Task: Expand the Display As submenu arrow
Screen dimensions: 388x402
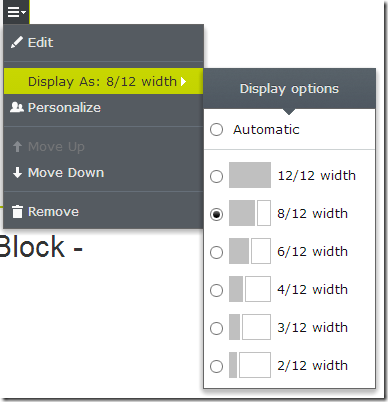Action: coord(183,81)
